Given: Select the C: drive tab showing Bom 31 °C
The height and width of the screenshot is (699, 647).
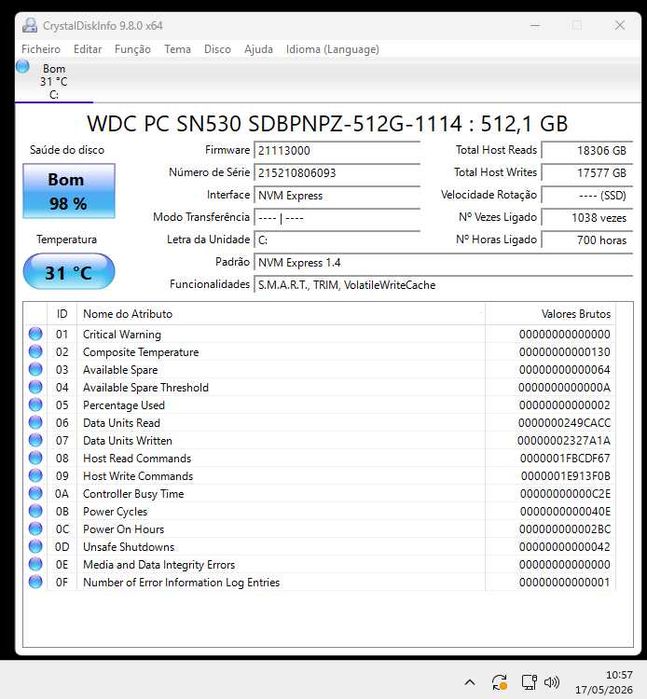Looking at the screenshot, I should click(54, 82).
